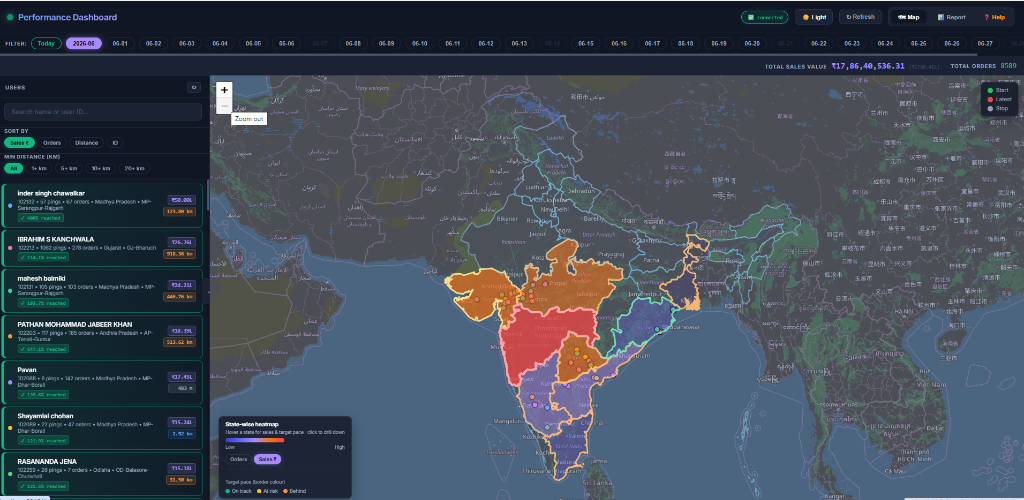Filter by date 06-10
This screenshot has height=500, width=1024.
(x=420, y=43)
